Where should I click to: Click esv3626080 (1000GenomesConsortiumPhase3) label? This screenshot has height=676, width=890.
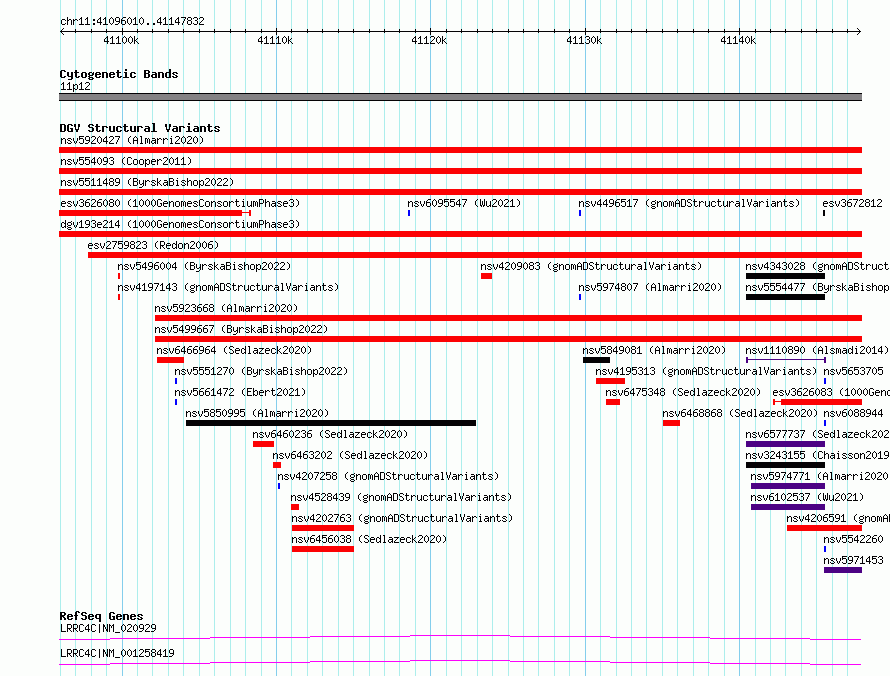pos(180,203)
